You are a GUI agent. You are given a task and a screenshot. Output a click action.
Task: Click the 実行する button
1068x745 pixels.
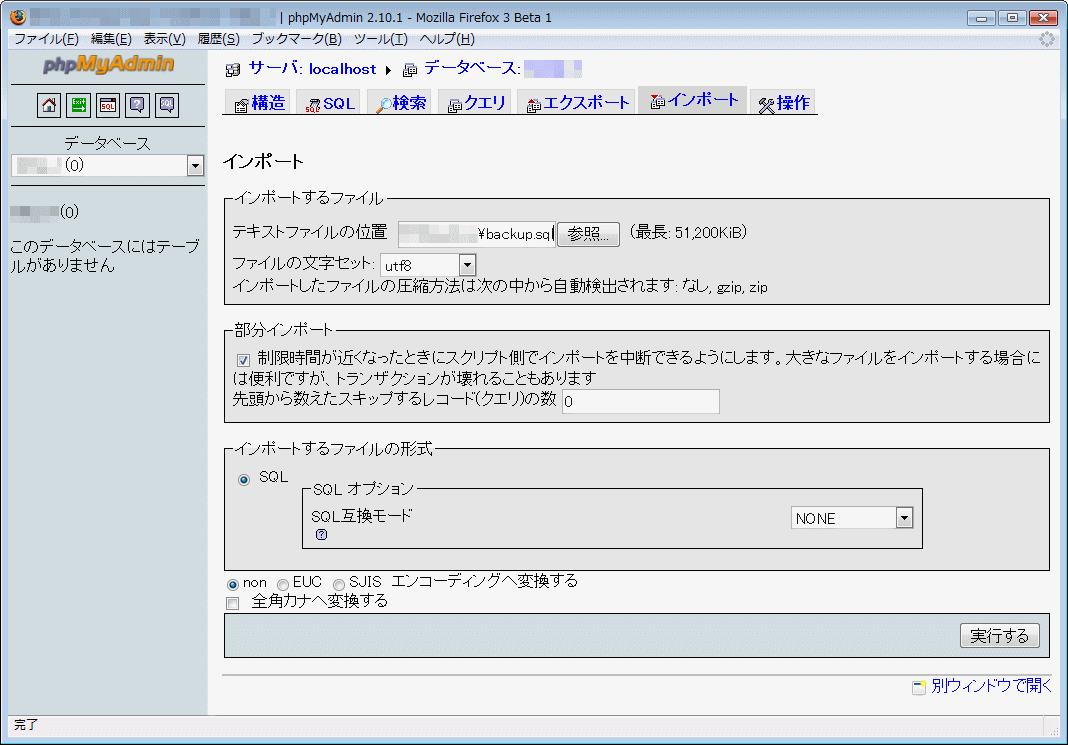[x=999, y=635]
